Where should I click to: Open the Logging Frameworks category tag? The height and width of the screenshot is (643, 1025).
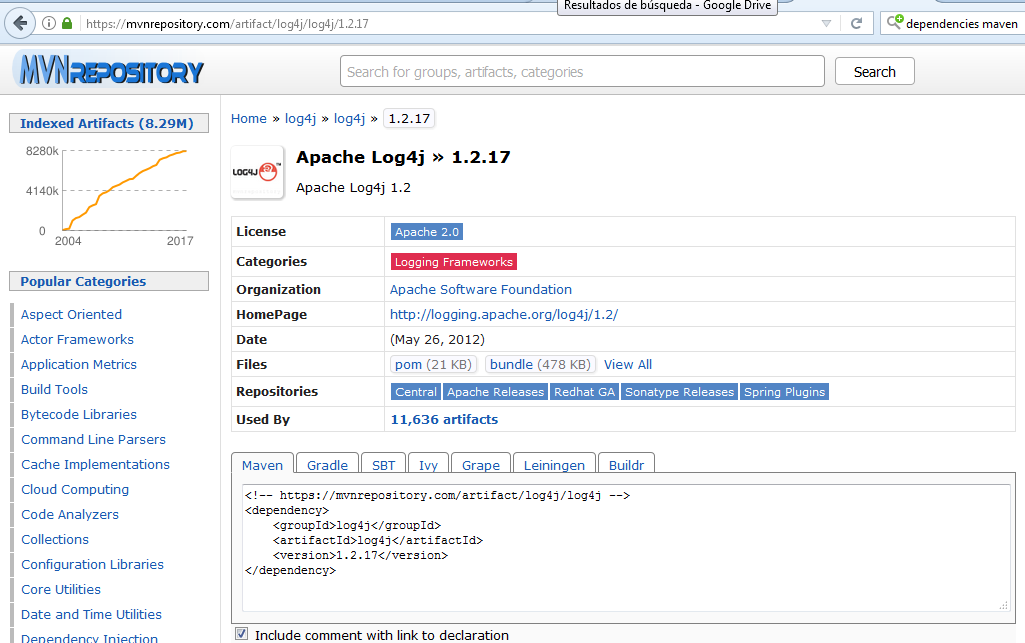(454, 262)
